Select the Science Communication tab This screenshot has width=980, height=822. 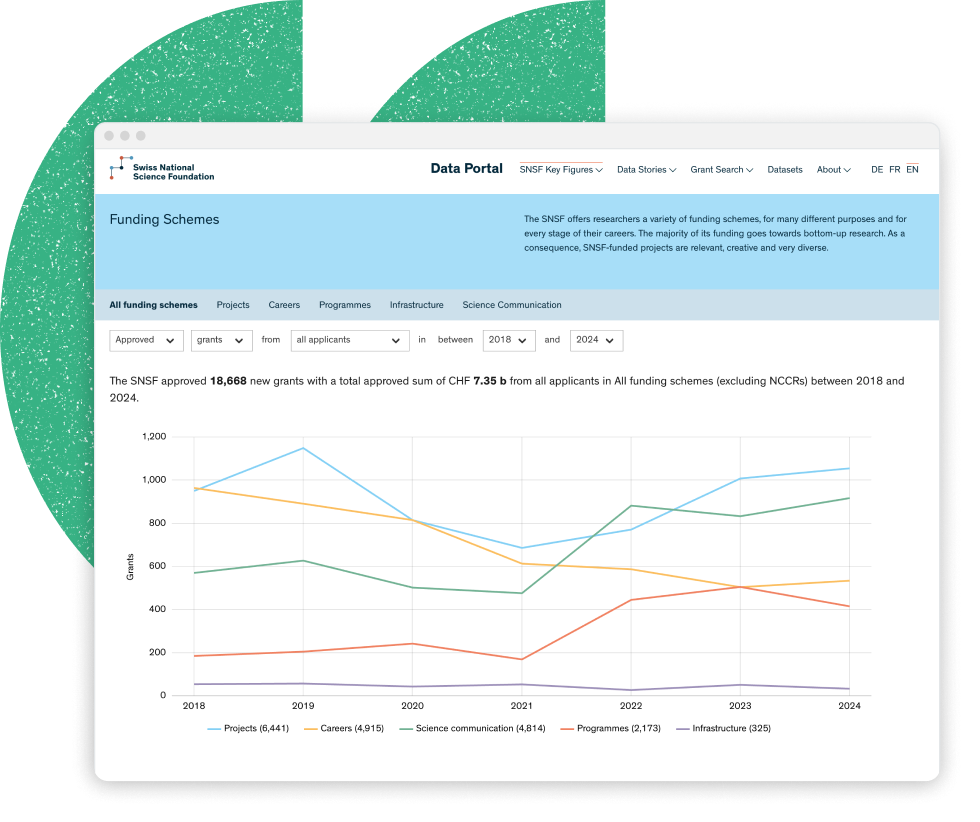click(512, 305)
